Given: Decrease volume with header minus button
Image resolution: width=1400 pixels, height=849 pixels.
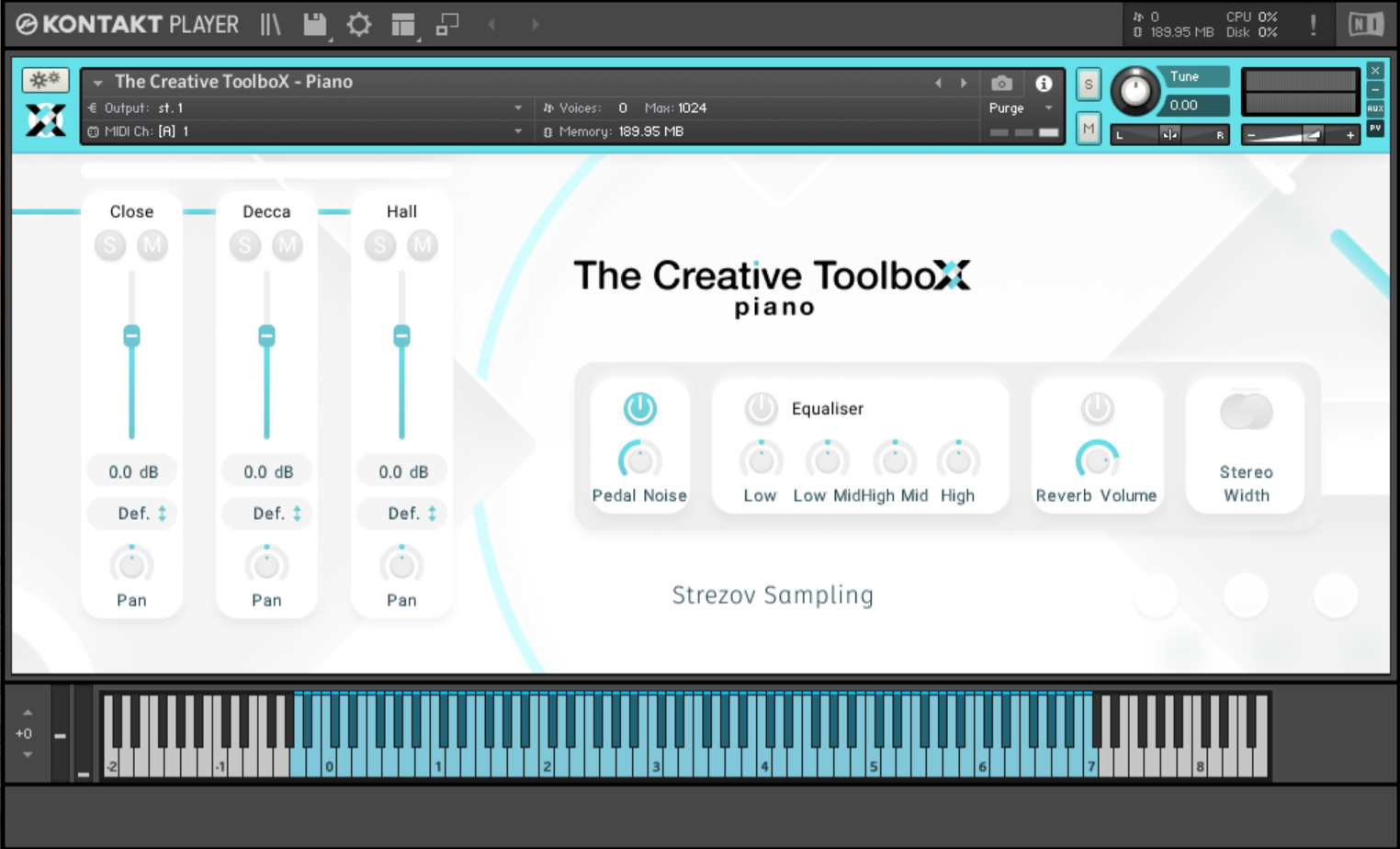Looking at the screenshot, I should tap(1251, 135).
